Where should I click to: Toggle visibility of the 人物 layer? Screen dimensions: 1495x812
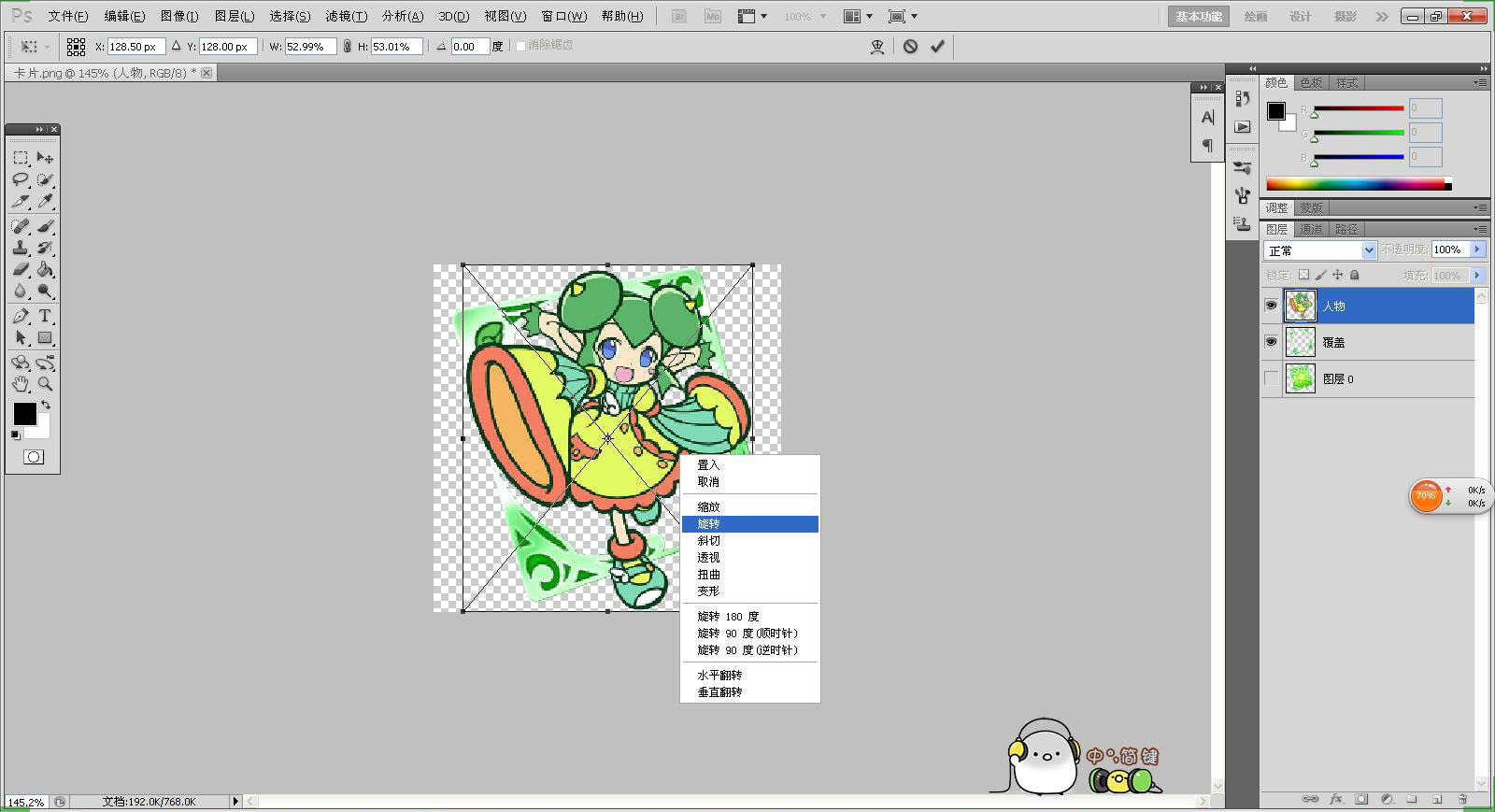pos(1271,306)
